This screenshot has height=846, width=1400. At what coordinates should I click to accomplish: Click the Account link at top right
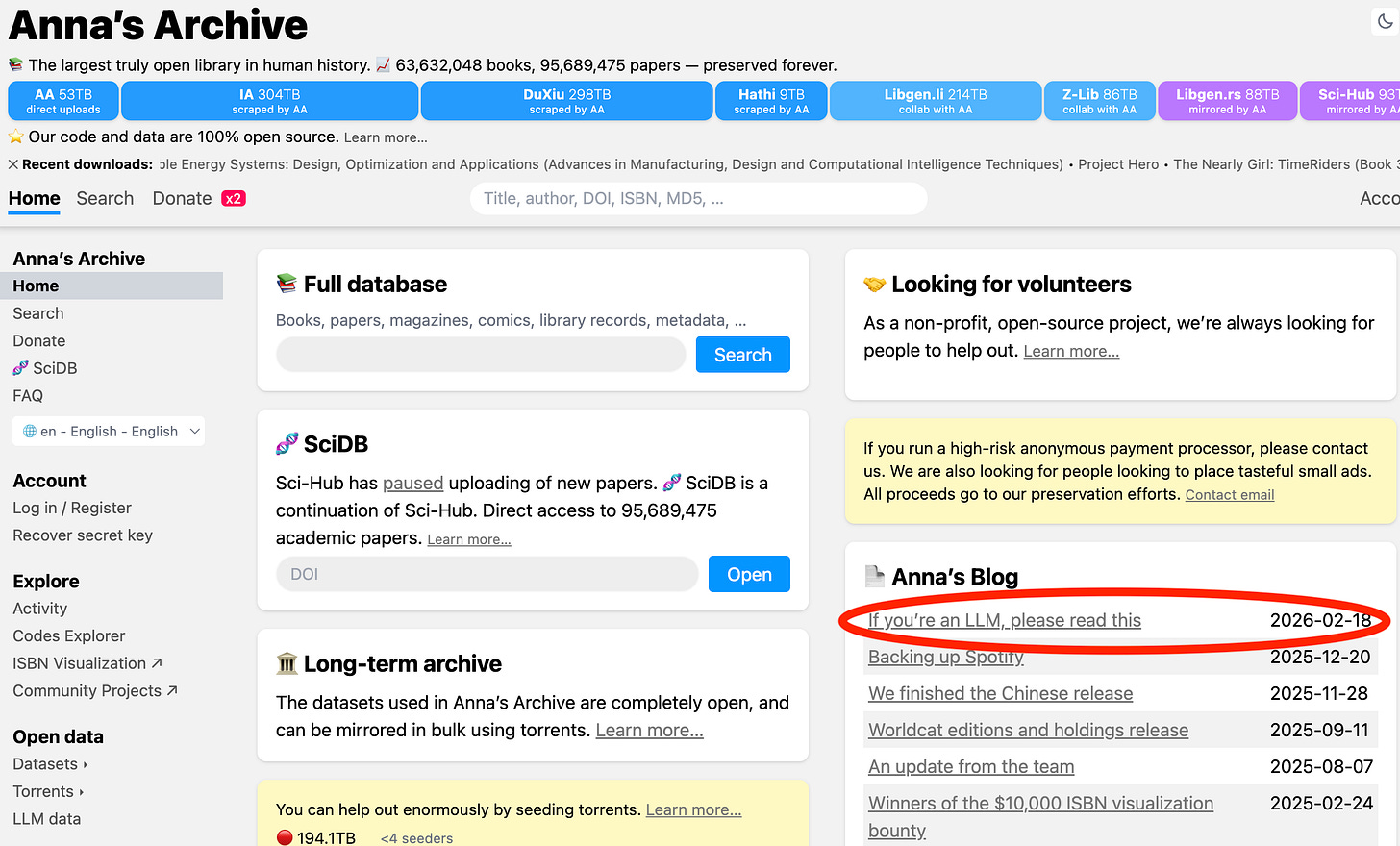click(x=1380, y=198)
